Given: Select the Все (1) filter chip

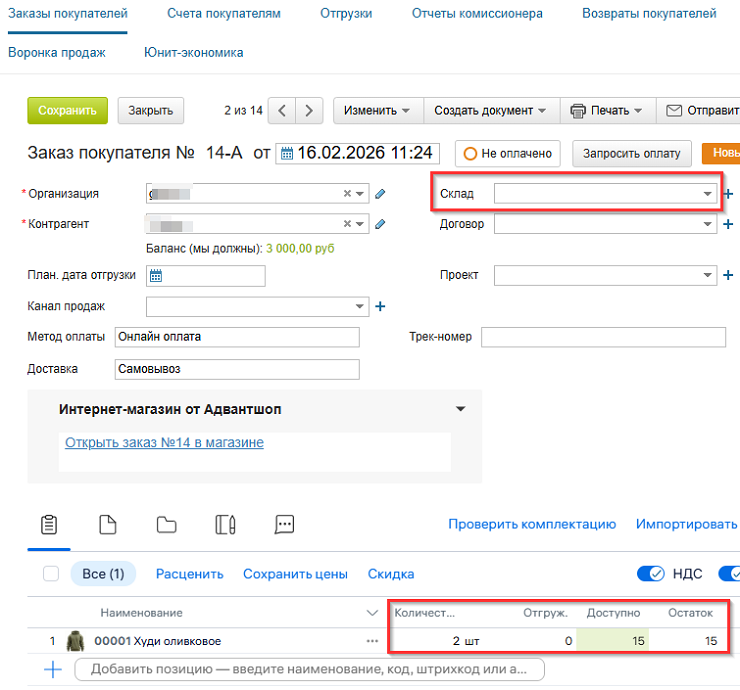Looking at the screenshot, I should tap(103, 574).
